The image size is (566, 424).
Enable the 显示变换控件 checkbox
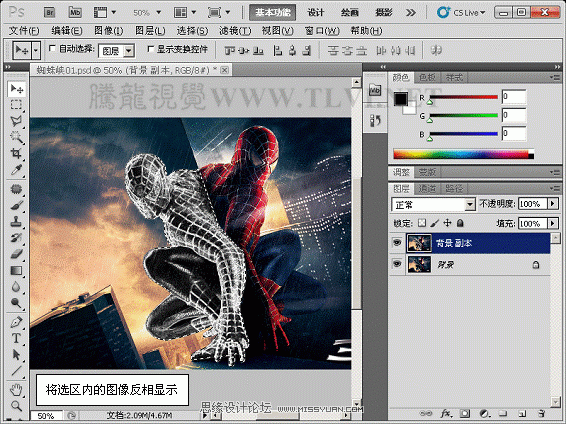(151, 49)
